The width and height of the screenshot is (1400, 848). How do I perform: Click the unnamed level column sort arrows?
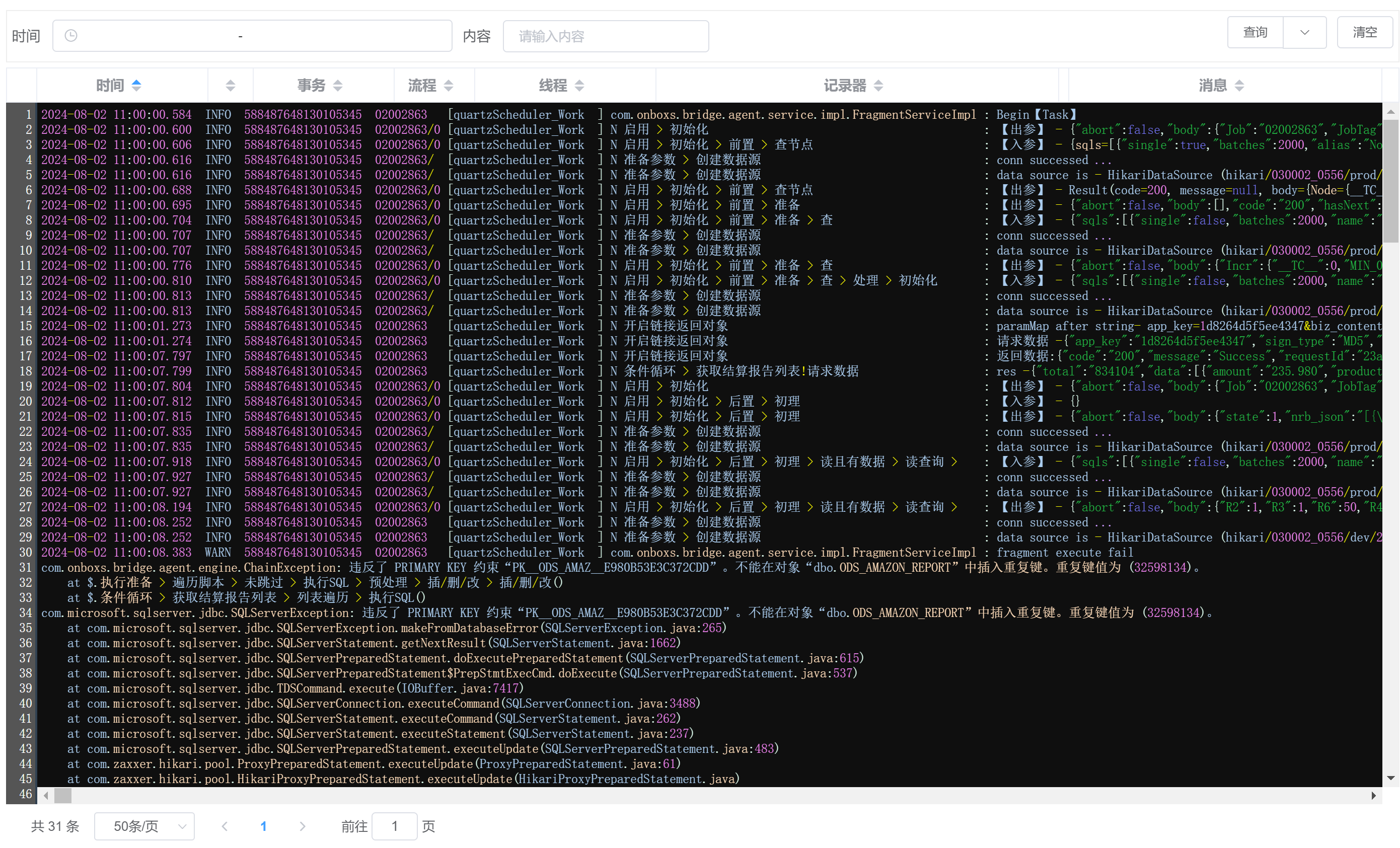tap(230, 86)
